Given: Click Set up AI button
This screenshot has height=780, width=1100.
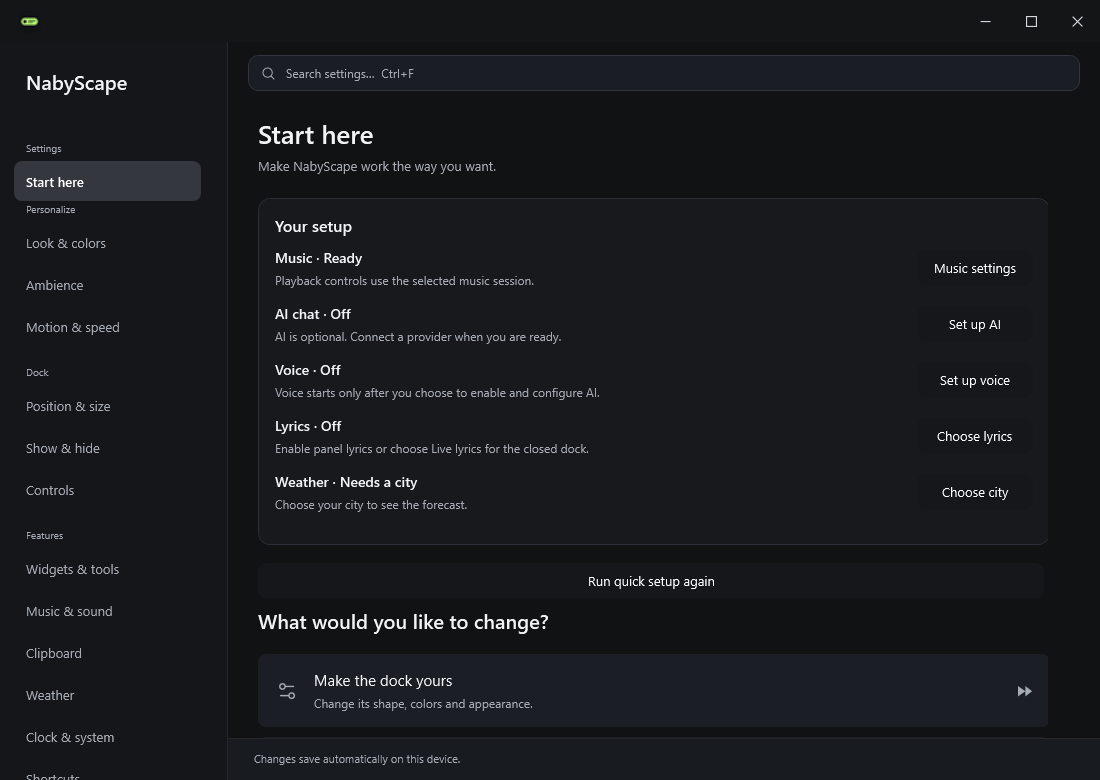Looking at the screenshot, I should (x=974, y=325).
